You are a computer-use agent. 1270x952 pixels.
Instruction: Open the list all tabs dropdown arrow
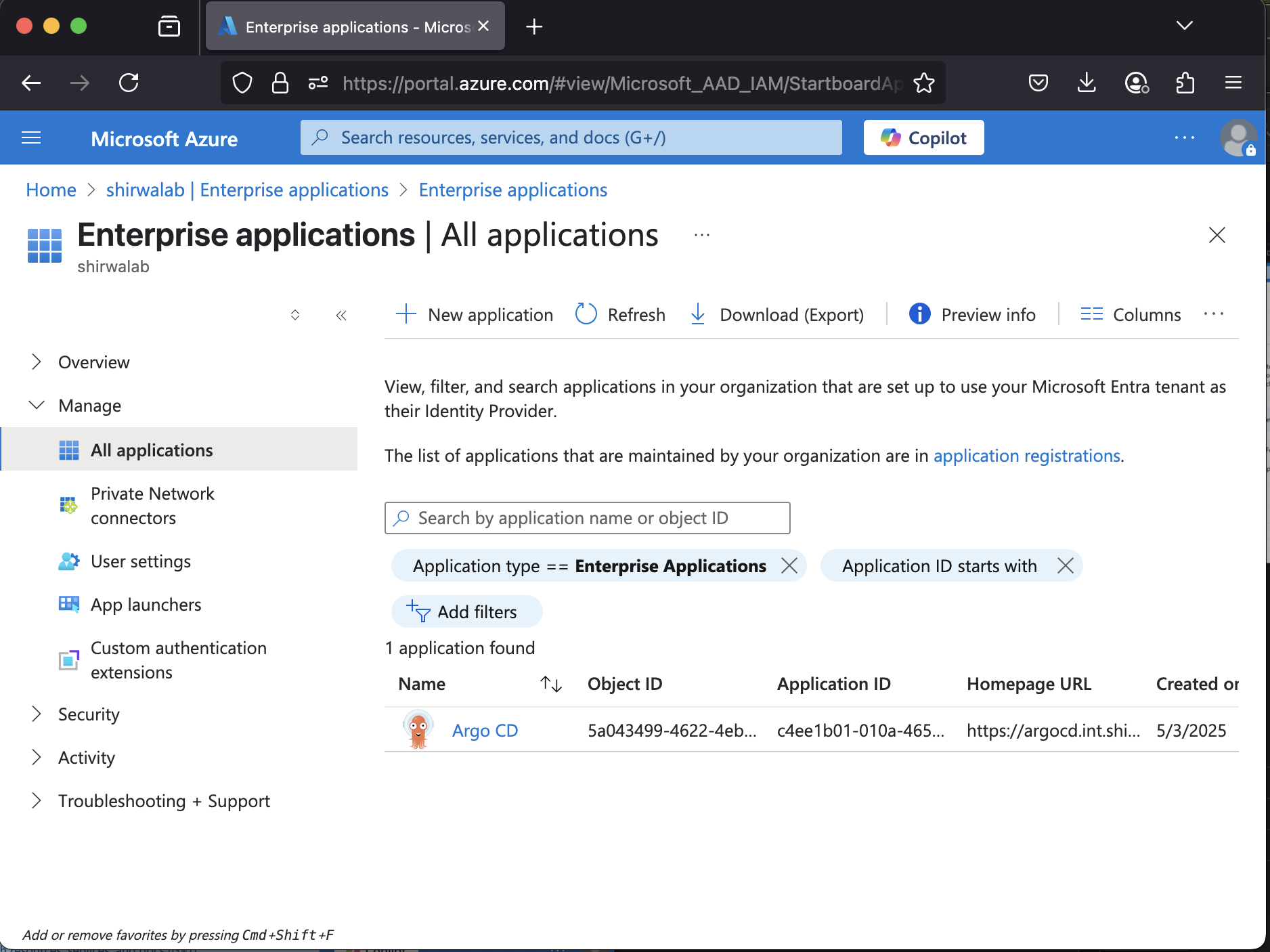point(1184,26)
